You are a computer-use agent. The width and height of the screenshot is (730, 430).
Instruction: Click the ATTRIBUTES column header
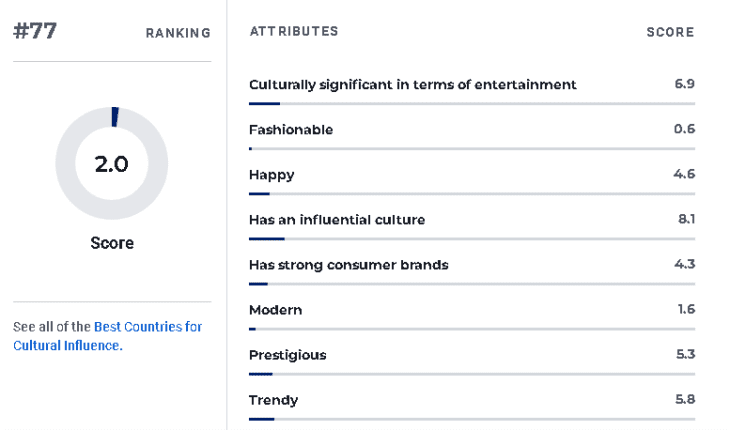pos(294,31)
